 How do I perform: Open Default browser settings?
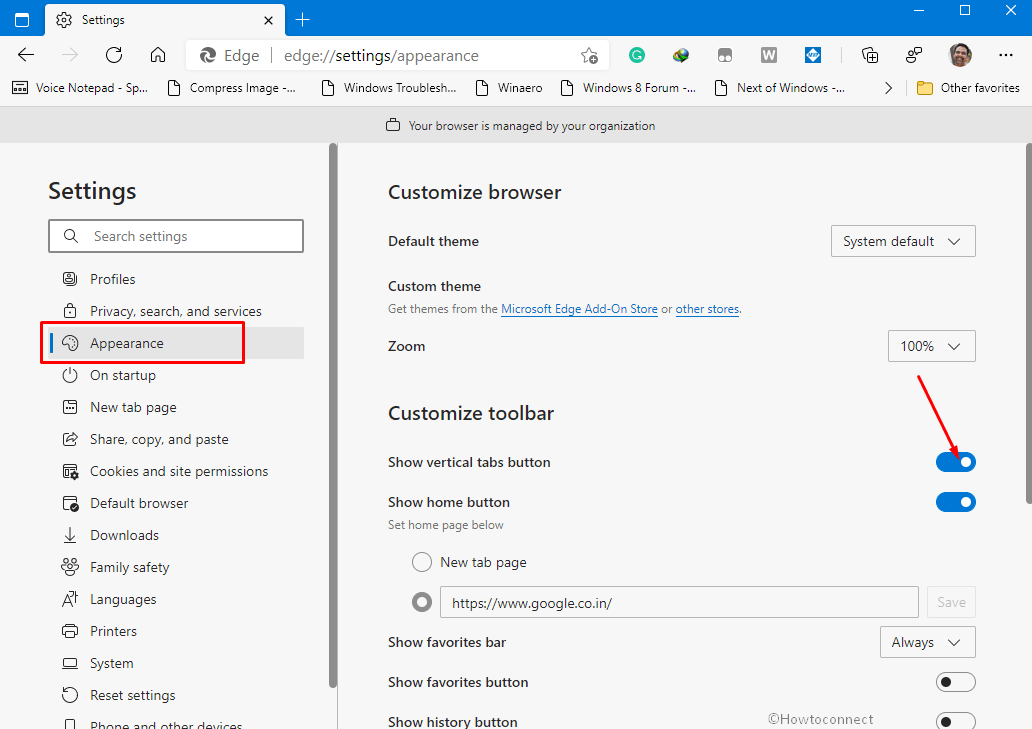pyautogui.click(x=176, y=503)
